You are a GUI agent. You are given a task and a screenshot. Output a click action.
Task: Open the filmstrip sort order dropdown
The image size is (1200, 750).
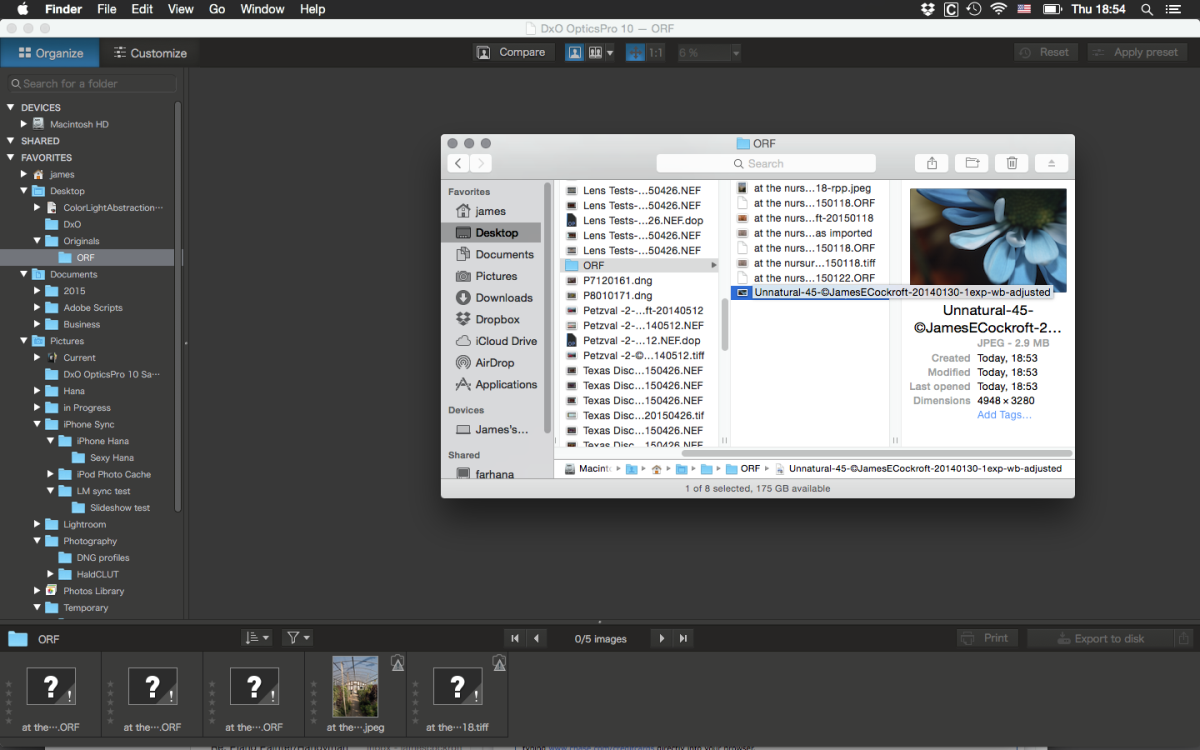tap(256, 638)
